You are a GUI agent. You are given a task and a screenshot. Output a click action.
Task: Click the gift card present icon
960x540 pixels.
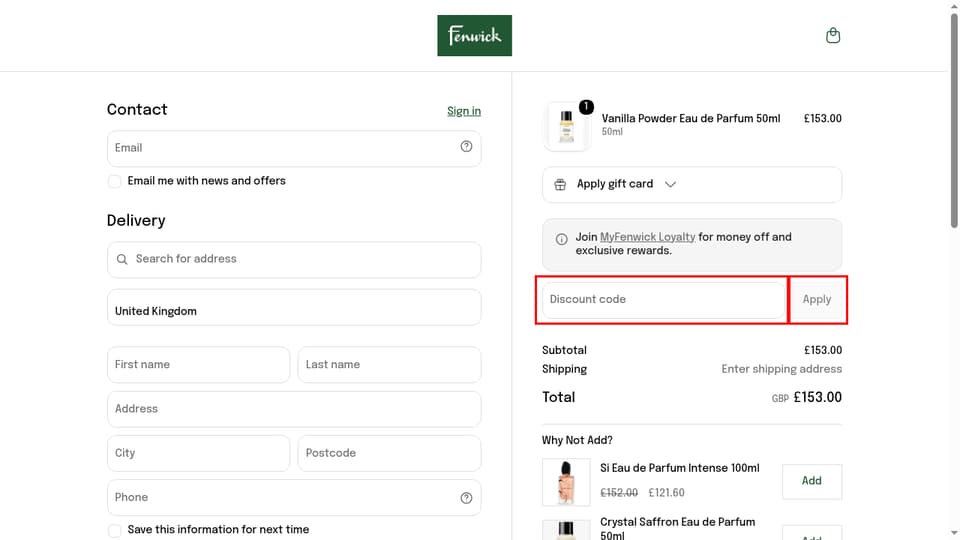point(560,184)
